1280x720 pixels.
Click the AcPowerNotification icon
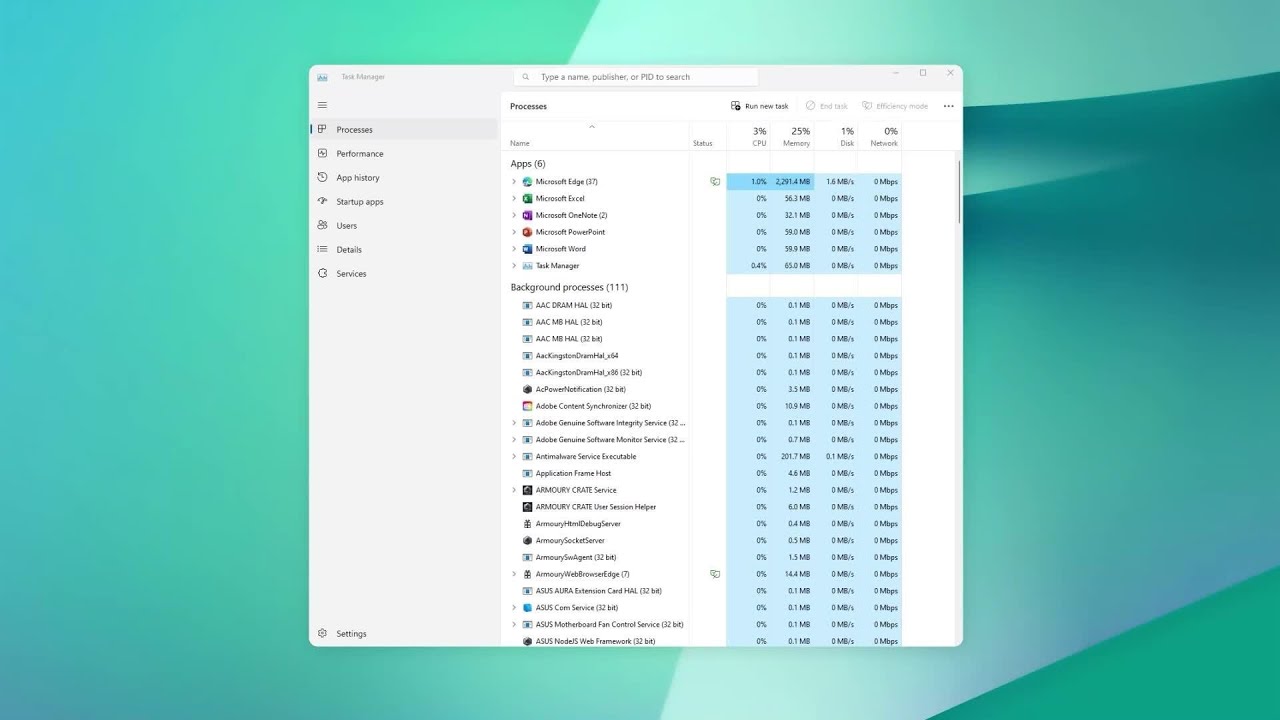(527, 389)
